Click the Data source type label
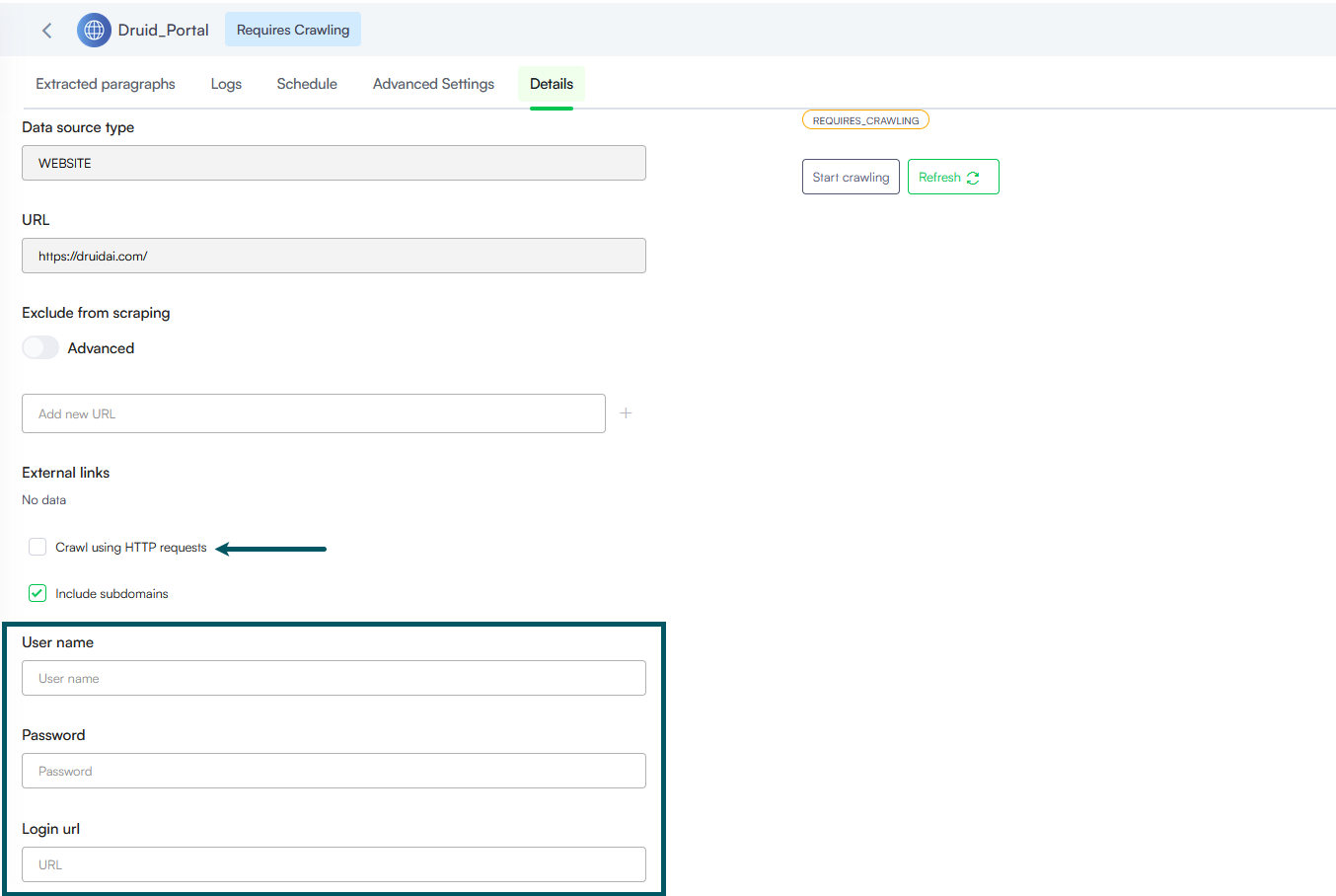1336x896 pixels. pos(78,127)
